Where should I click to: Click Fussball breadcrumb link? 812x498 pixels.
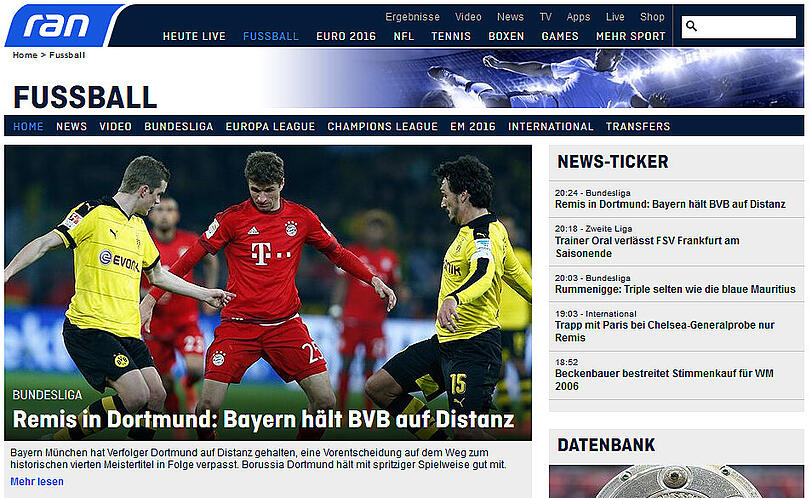[x=67, y=55]
